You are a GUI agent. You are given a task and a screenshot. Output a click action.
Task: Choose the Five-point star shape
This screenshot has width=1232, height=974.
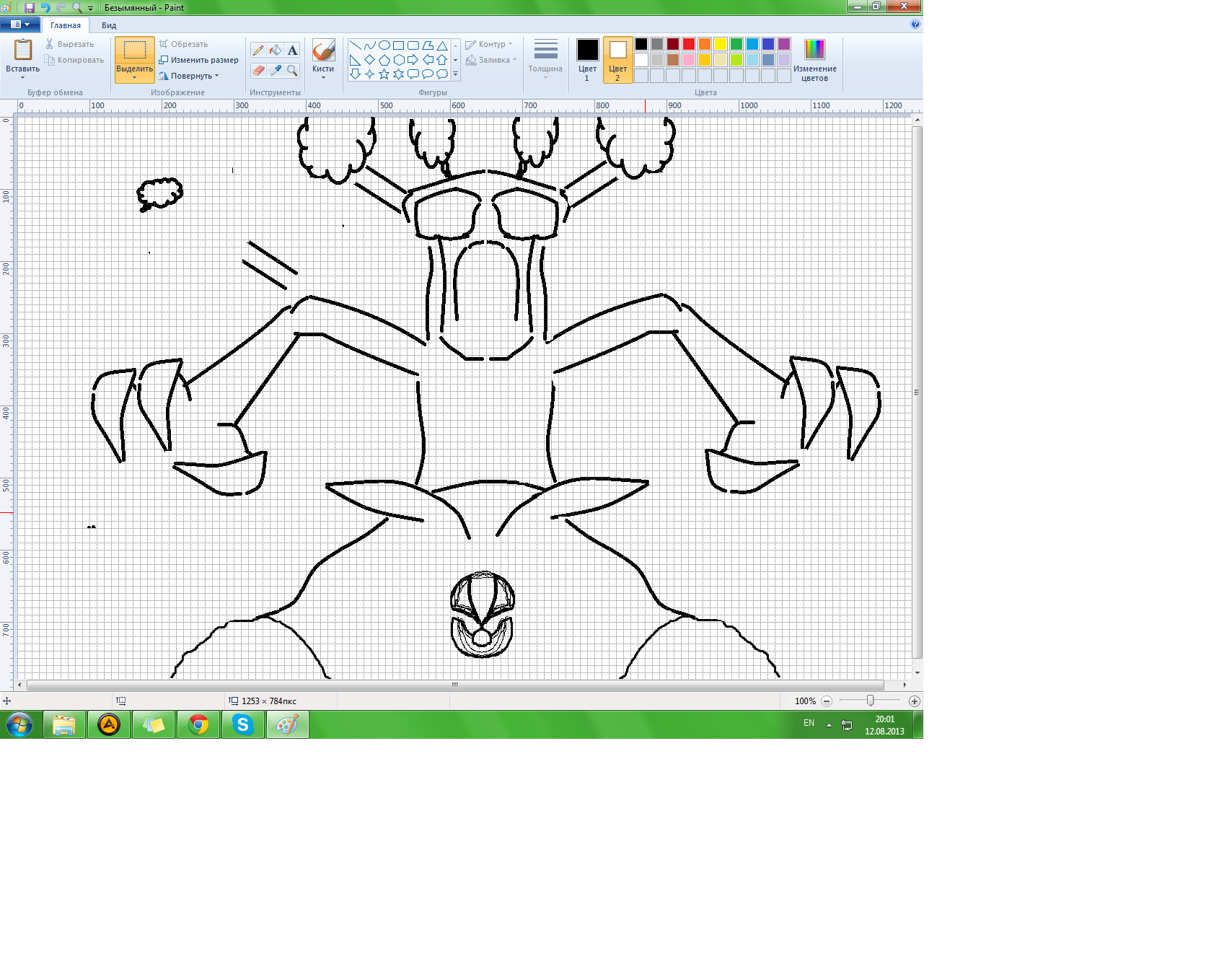pos(384,74)
